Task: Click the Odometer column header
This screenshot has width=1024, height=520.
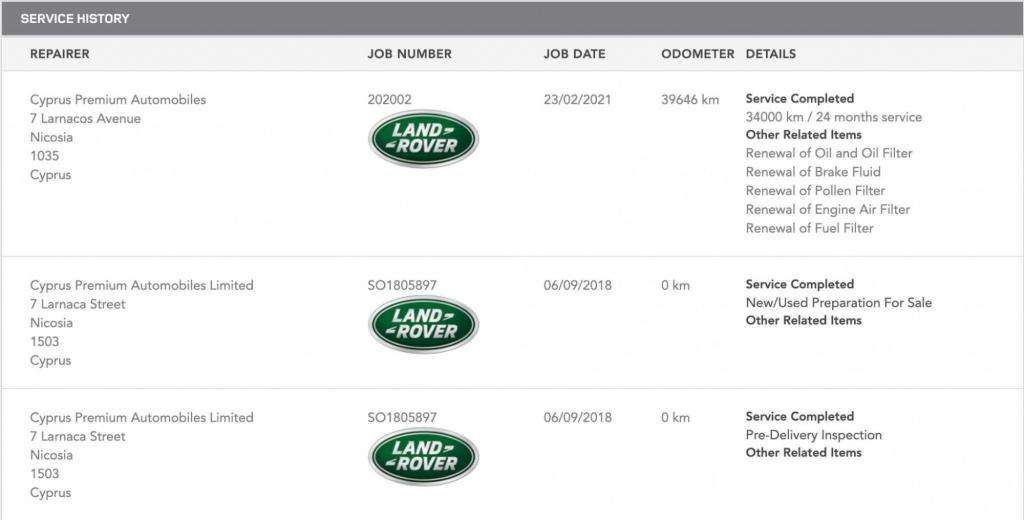Action: [x=697, y=54]
